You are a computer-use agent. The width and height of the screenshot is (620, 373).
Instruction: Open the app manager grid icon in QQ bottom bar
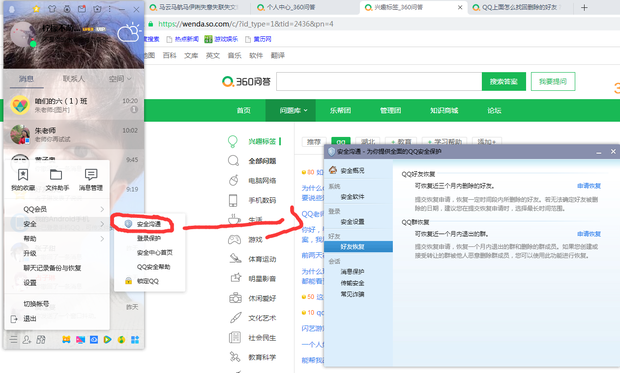[41, 339]
